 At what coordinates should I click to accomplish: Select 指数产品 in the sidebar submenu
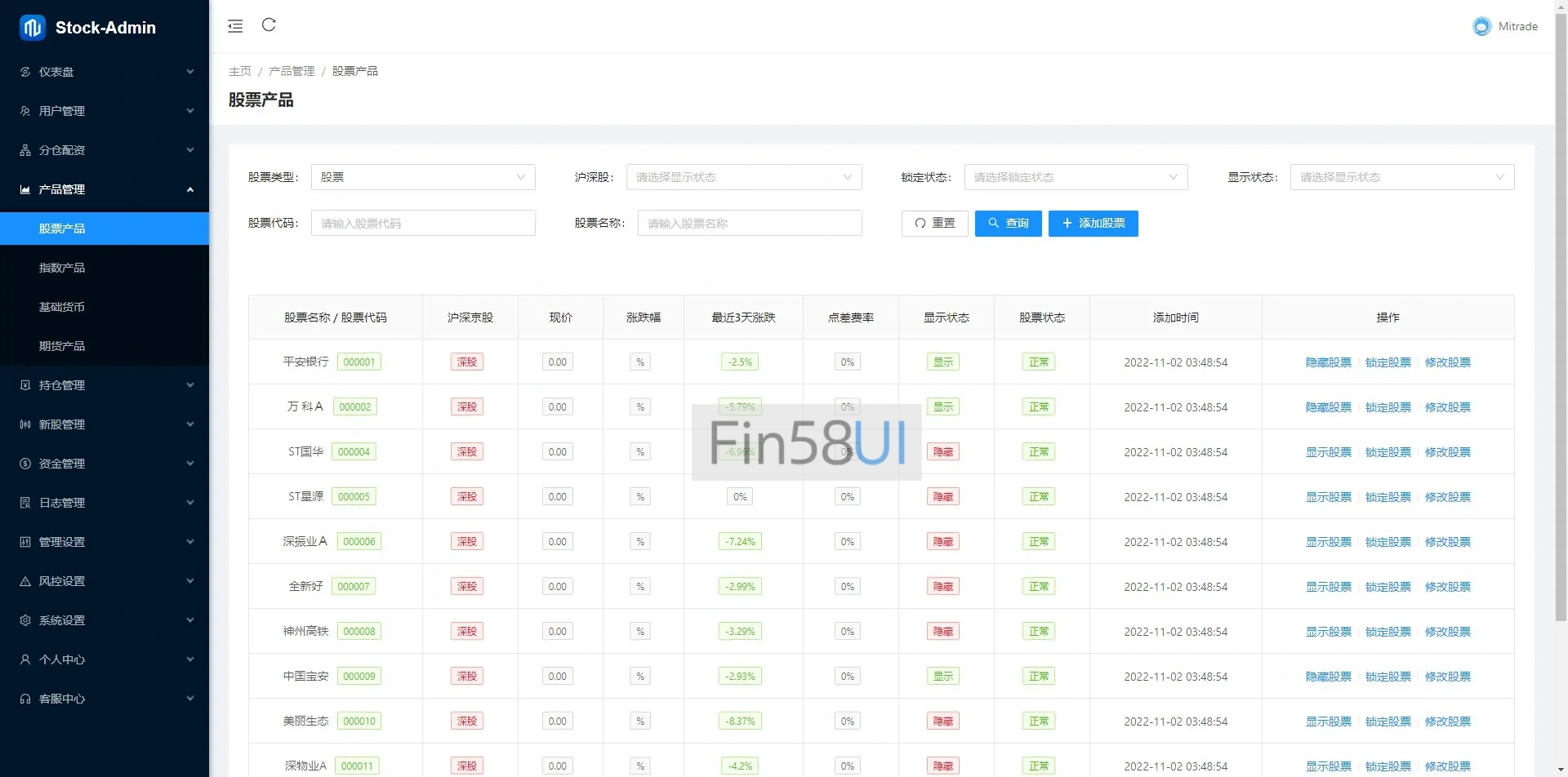tap(62, 268)
